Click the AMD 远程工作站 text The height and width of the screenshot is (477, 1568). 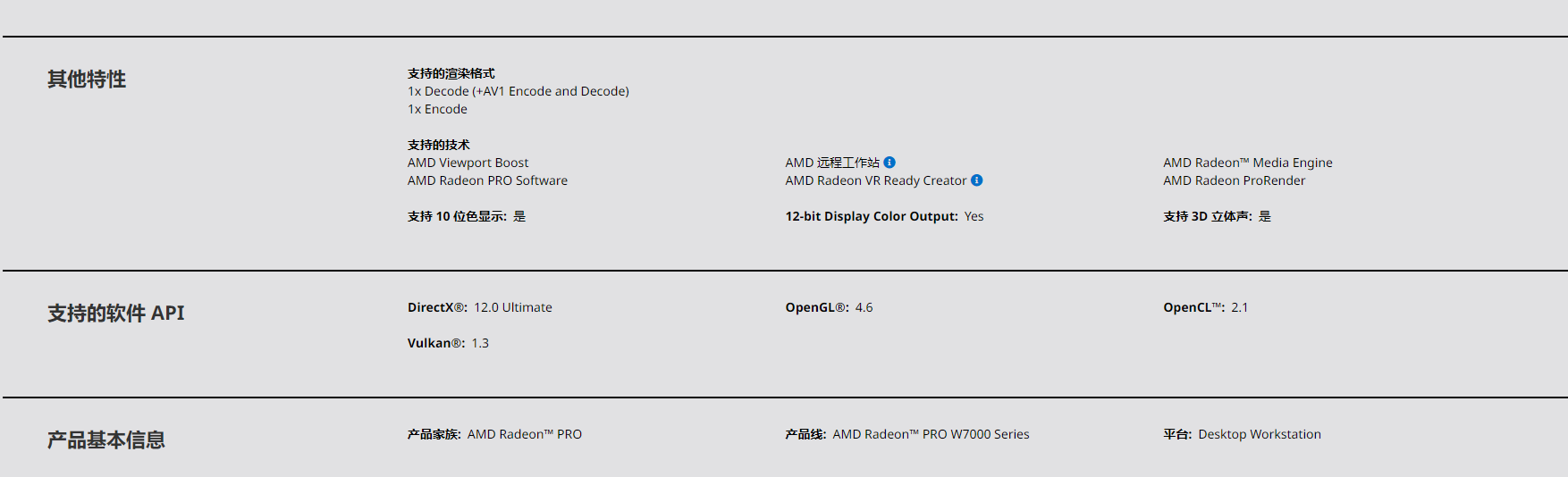tap(831, 163)
